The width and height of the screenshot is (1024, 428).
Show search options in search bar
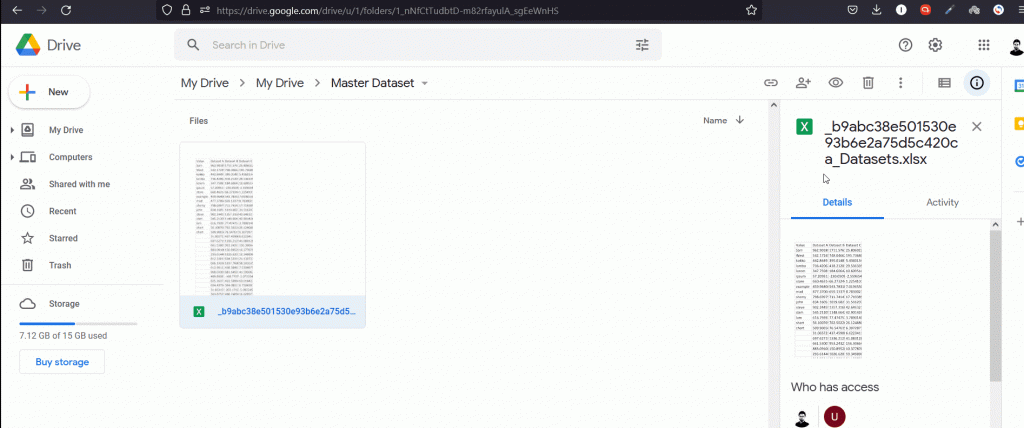click(x=642, y=45)
